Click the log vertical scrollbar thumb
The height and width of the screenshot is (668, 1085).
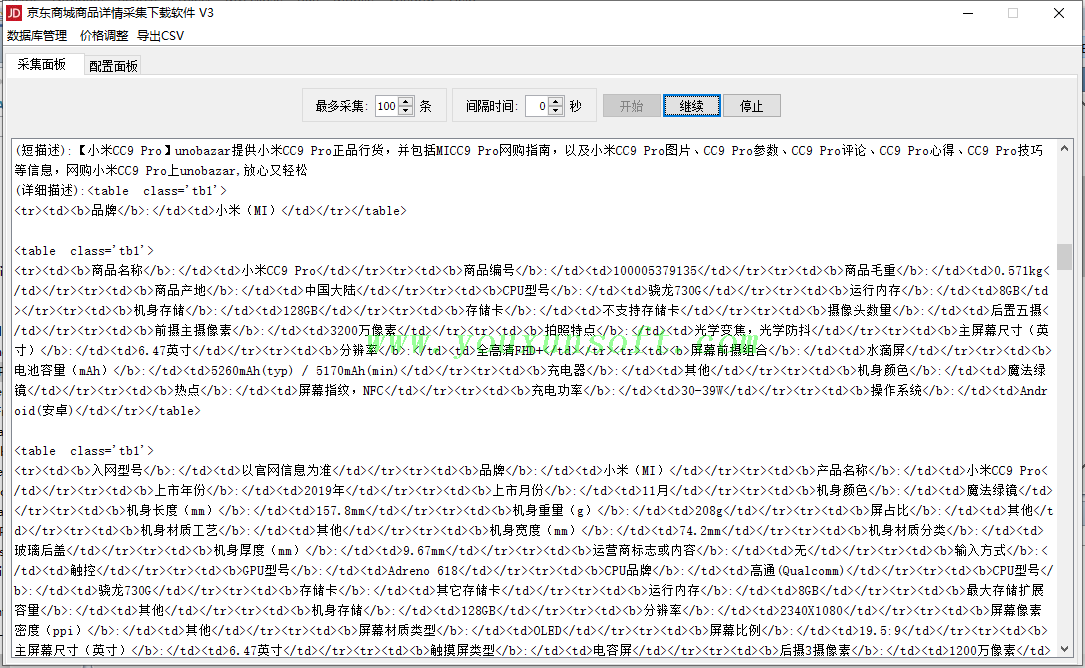click(1064, 256)
